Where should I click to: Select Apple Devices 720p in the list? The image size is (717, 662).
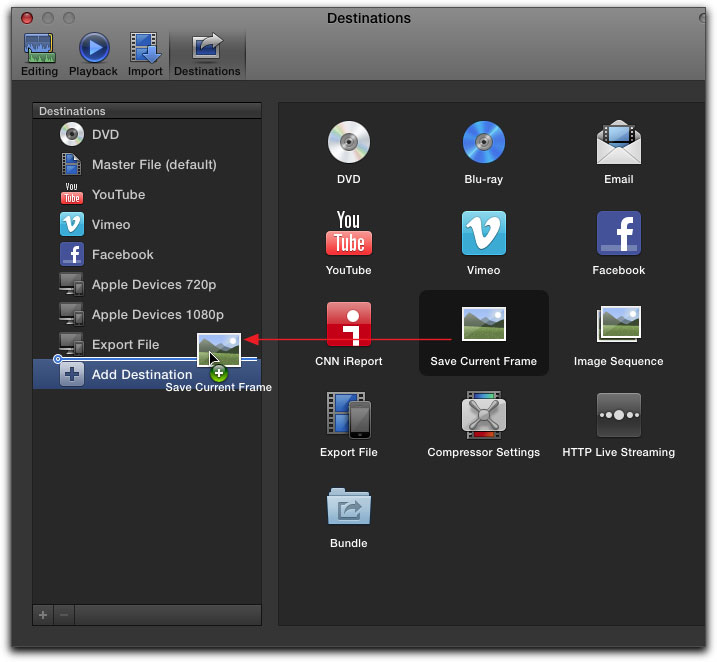pyautogui.click(x=147, y=284)
